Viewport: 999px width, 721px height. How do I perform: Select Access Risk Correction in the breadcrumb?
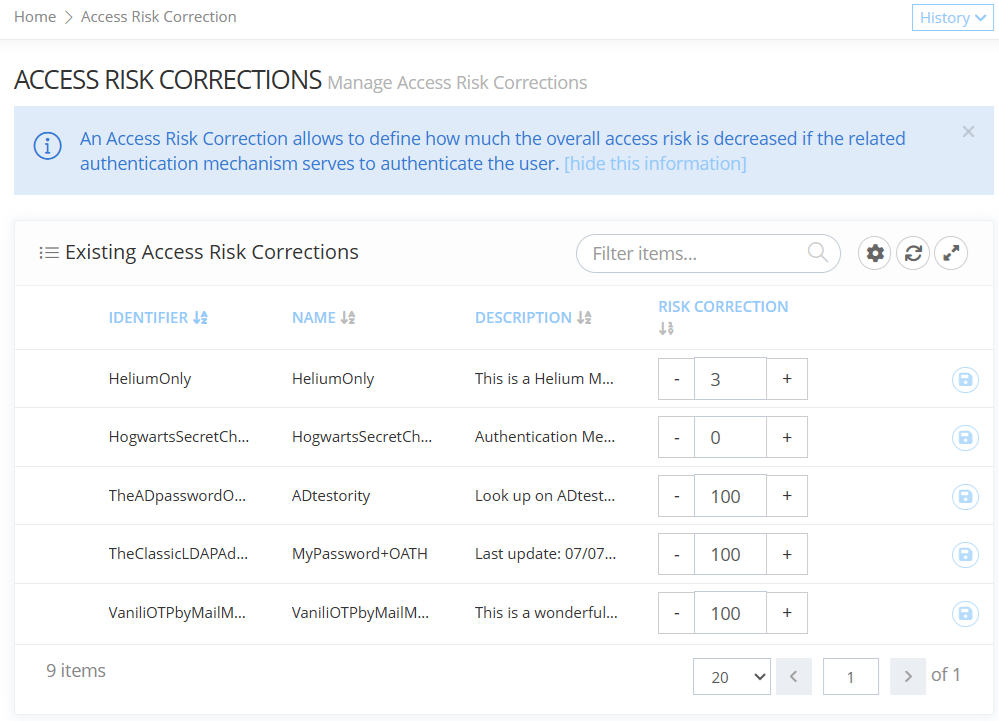coord(158,16)
